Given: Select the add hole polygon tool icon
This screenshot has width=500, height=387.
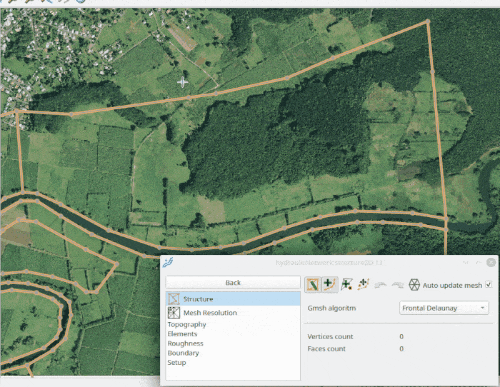Looking at the screenshot, I should pos(347,285).
